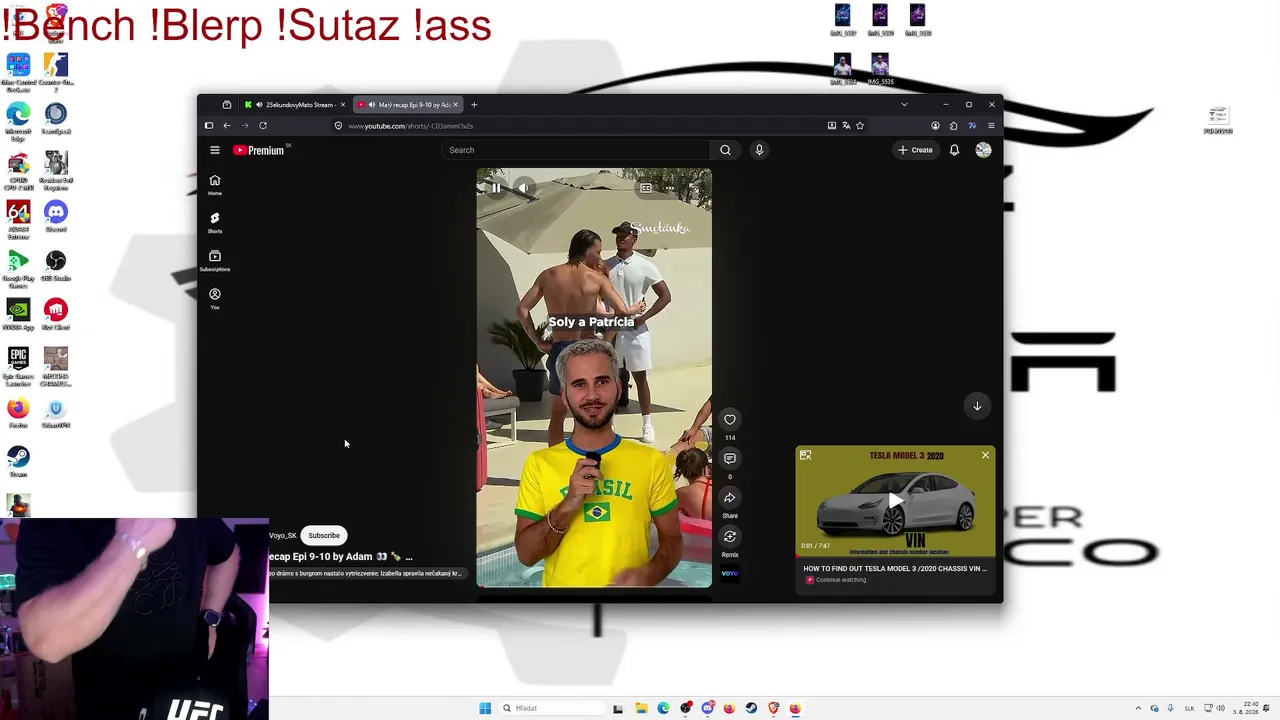The width and height of the screenshot is (1280, 720).
Task: Open YouTube notifications bell
Action: (954, 150)
